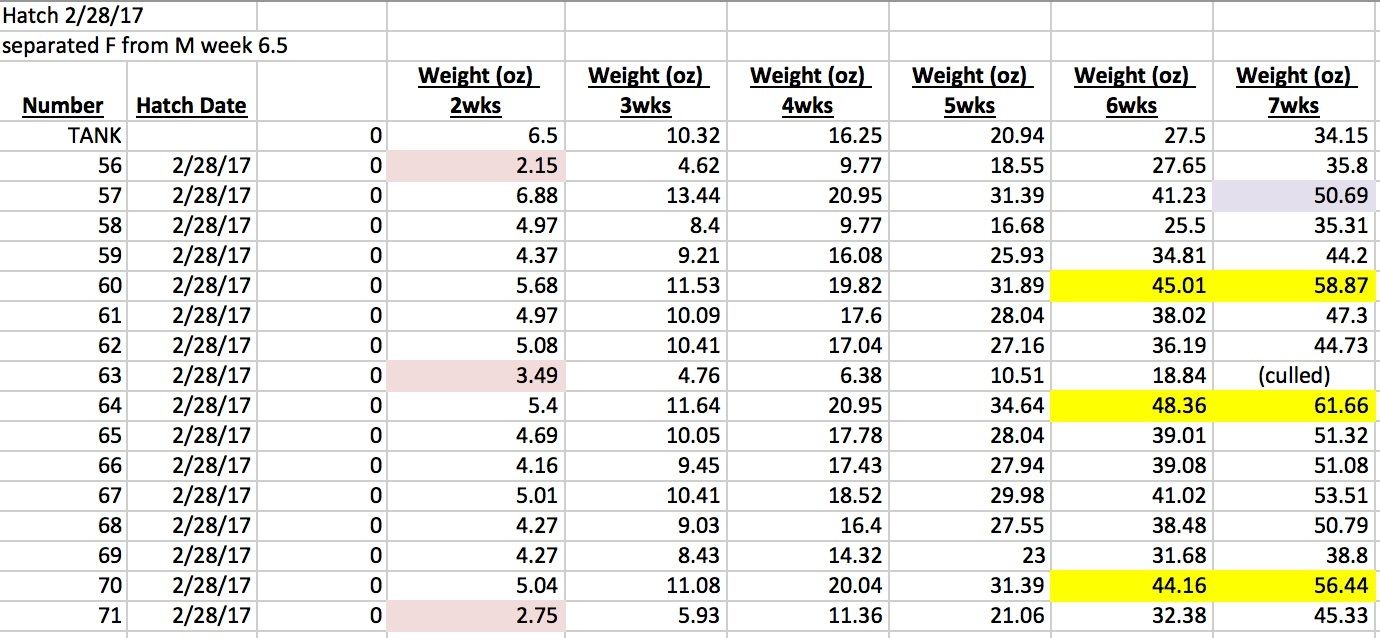Select the yellow-highlighted 61.66 cell
Image resolution: width=1380 pixels, height=638 pixels.
click(x=1294, y=406)
